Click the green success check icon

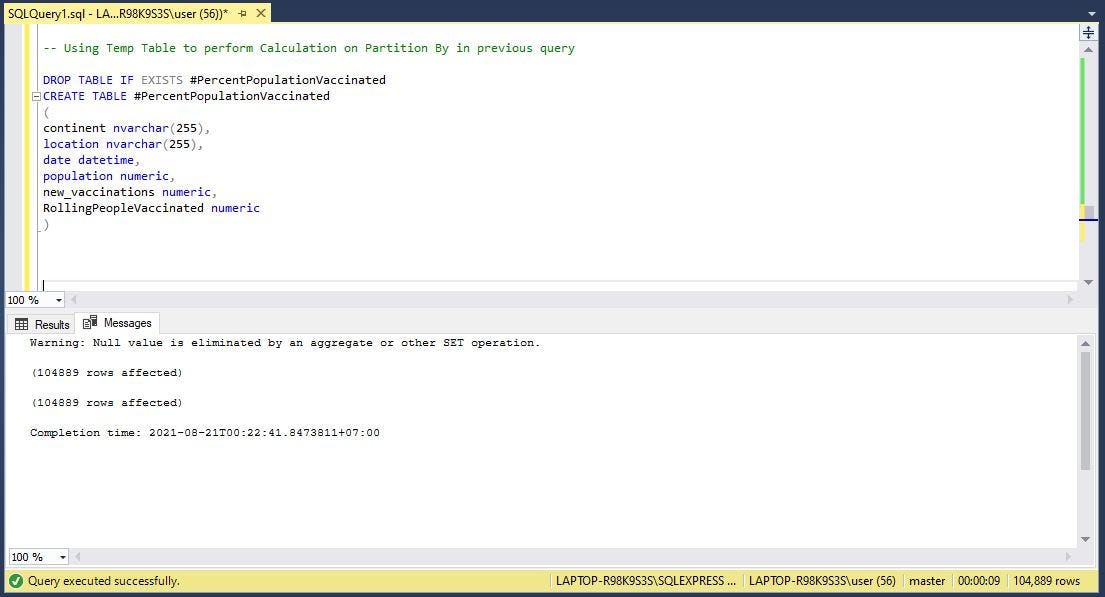click(16, 581)
